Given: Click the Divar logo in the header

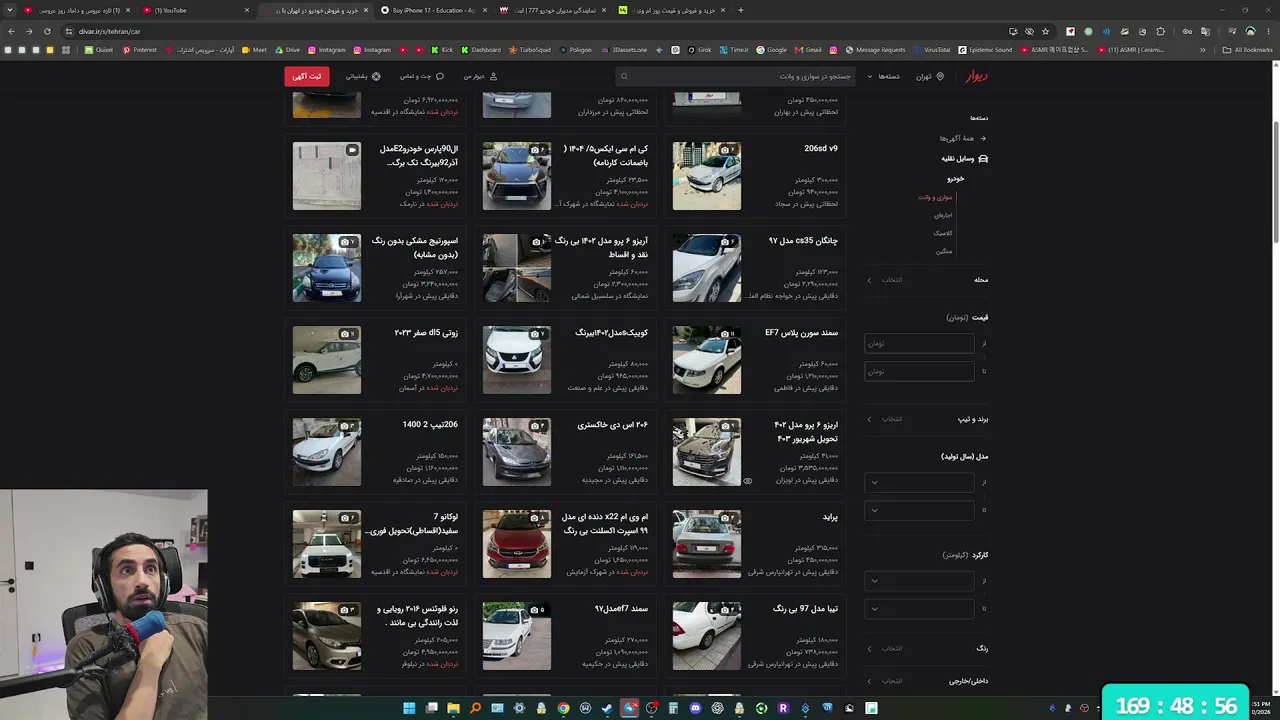Looking at the screenshot, I should point(976,76).
